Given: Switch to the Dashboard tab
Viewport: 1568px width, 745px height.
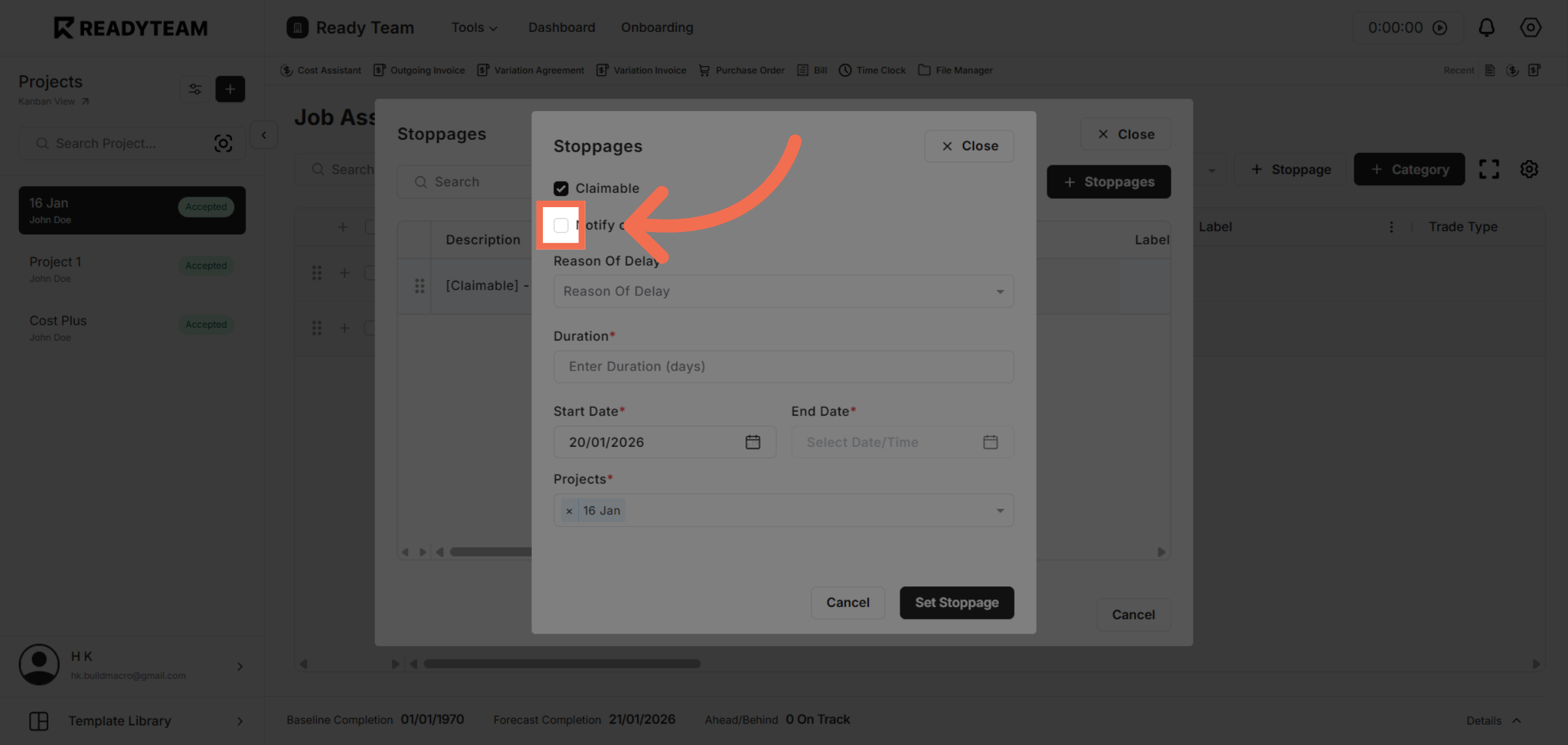Looking at the screenshot, I should (561, 27).
